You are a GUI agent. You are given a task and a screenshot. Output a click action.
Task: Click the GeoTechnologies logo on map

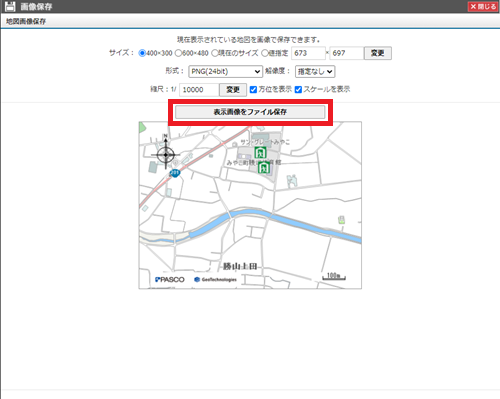[x=215, y=279]
